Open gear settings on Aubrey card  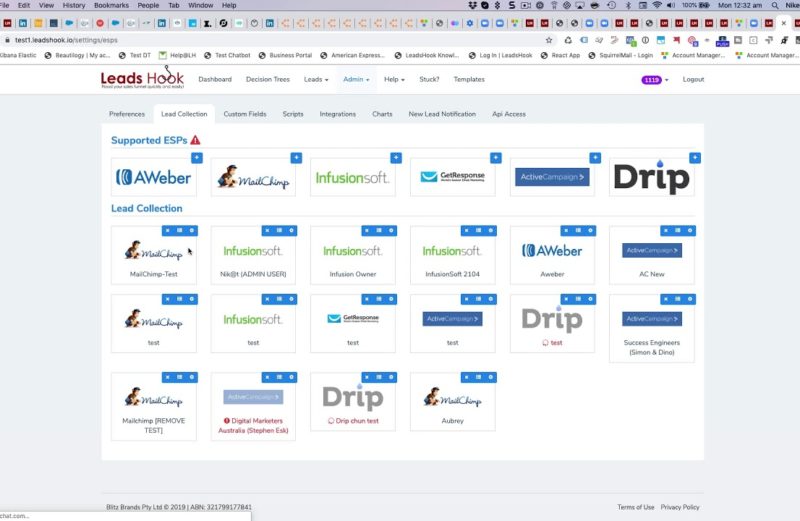(x=491, y=377)
